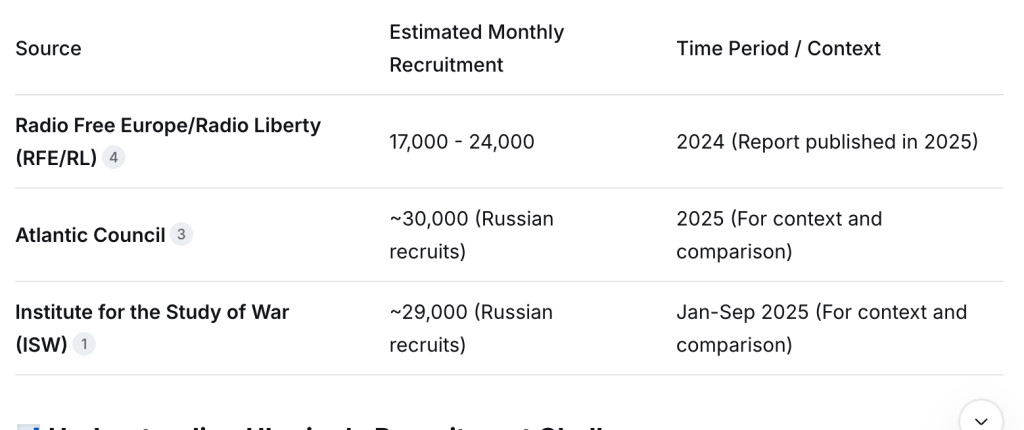This screenshot has height=430, width=1024.
Task: Open citation 3 beside Atlantic Council
Action: [x=181, y=235]
